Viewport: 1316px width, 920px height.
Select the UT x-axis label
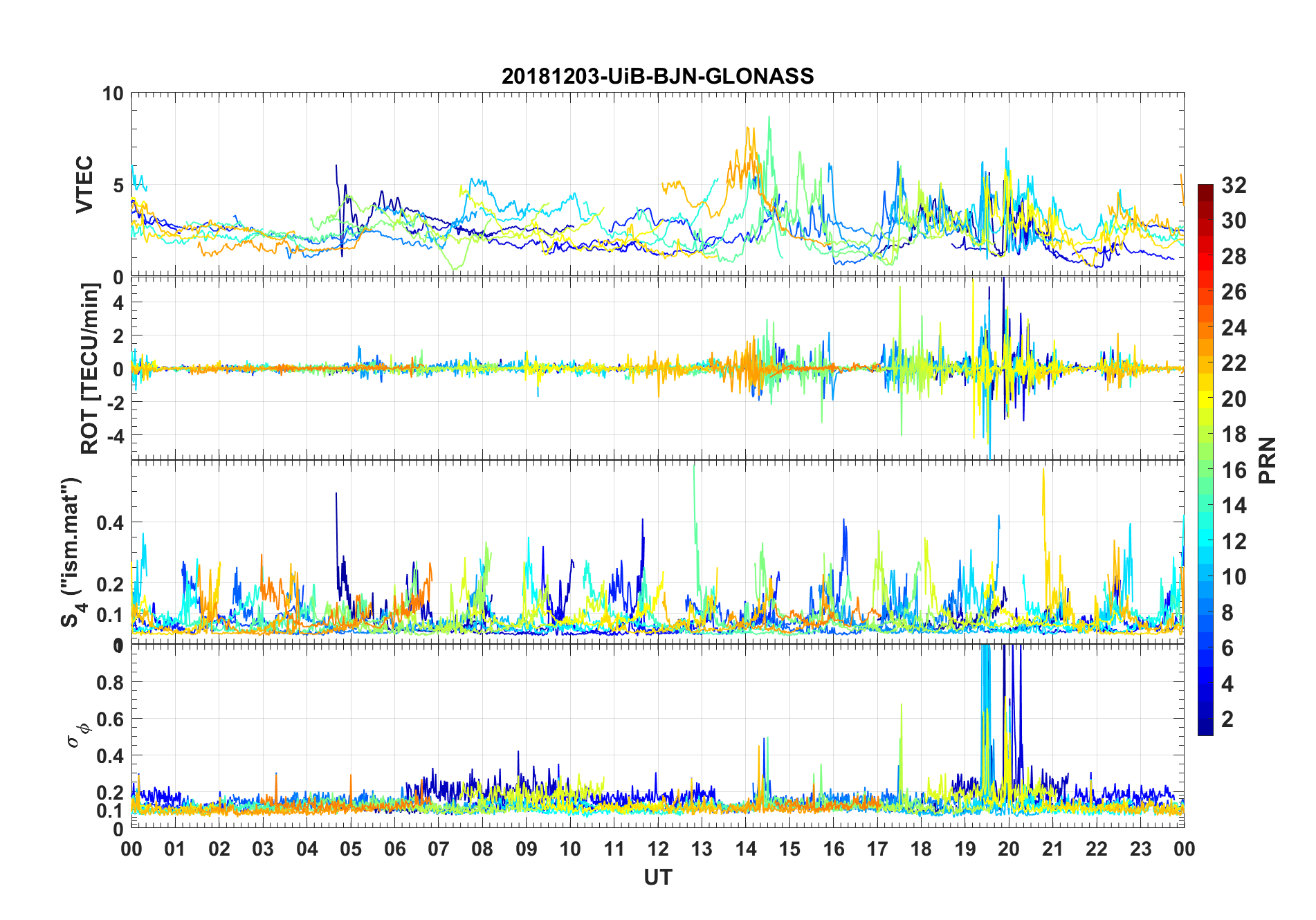click(x=657, y=877)
